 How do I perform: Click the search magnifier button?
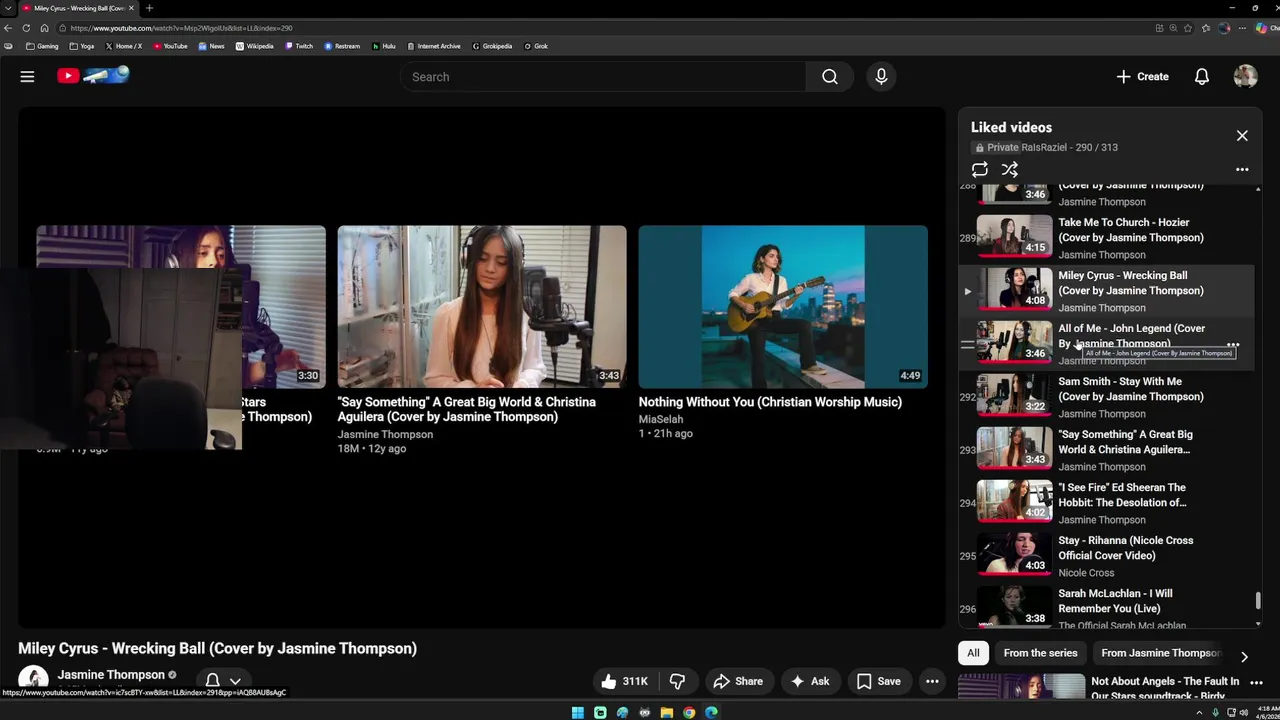tap(830, 77)
